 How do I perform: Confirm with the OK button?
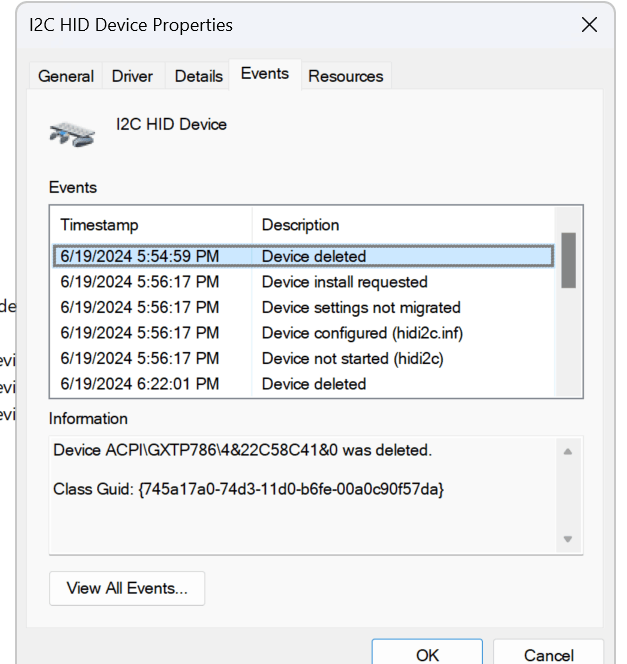pyautogui.click(x=427, y=654)
